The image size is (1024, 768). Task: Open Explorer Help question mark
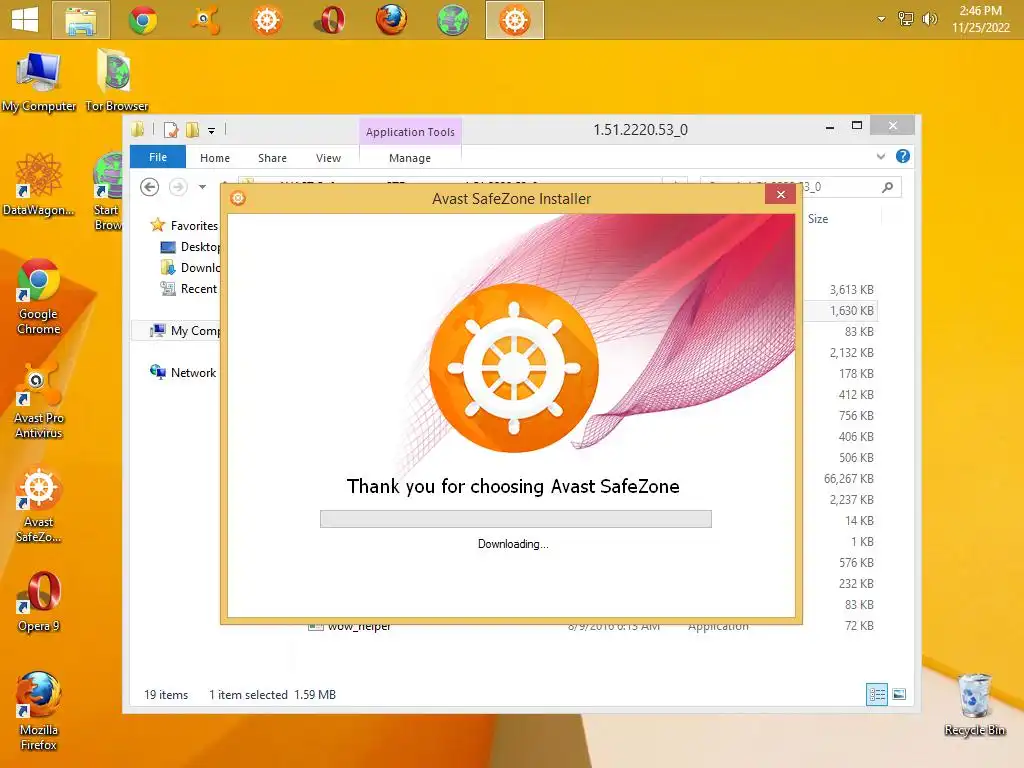tap(903, 156)
